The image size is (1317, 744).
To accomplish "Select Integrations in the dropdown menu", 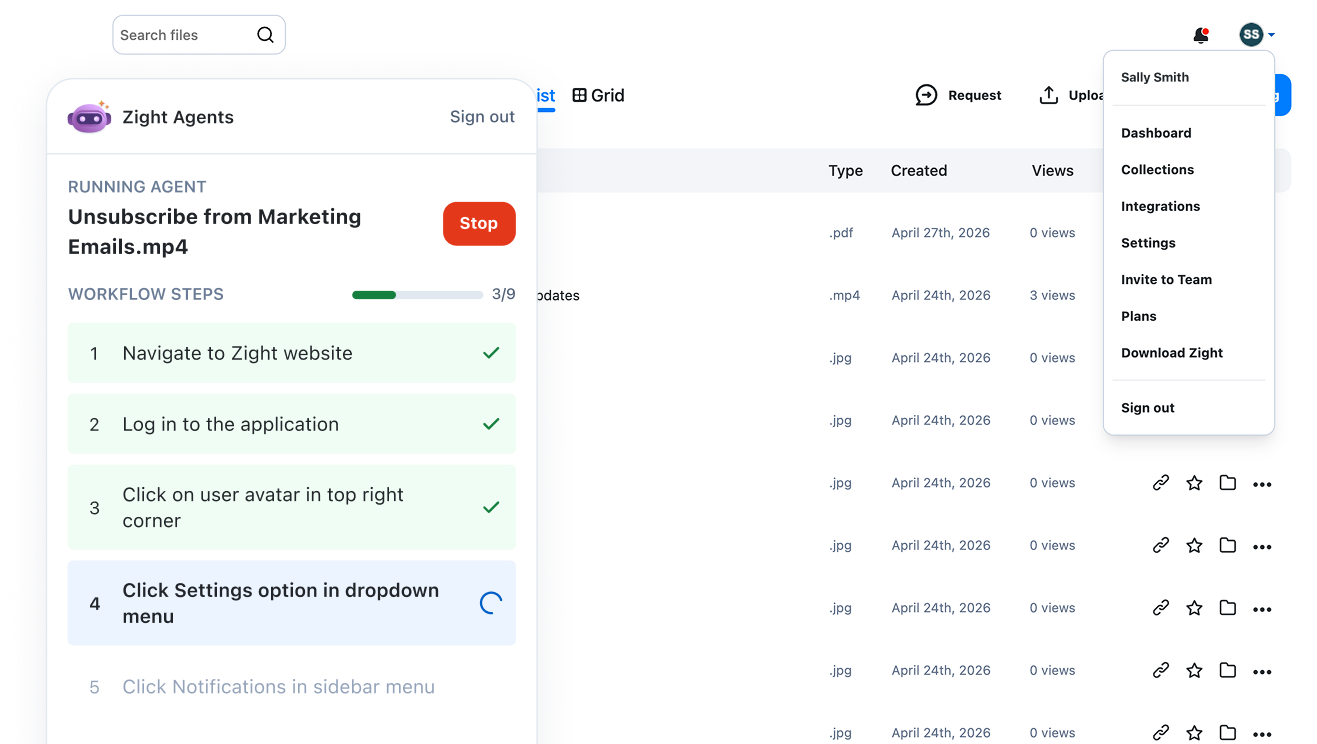I will coord(1161,206).
